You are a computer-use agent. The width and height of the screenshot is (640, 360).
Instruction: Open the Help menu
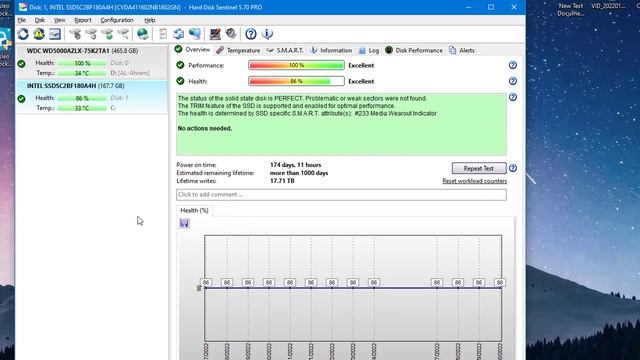pos(150,20)
